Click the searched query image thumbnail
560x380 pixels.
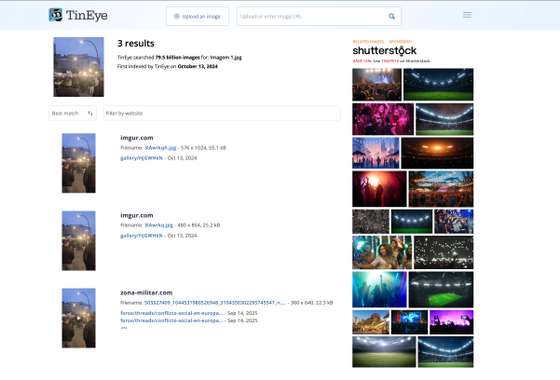pos(79,67)
